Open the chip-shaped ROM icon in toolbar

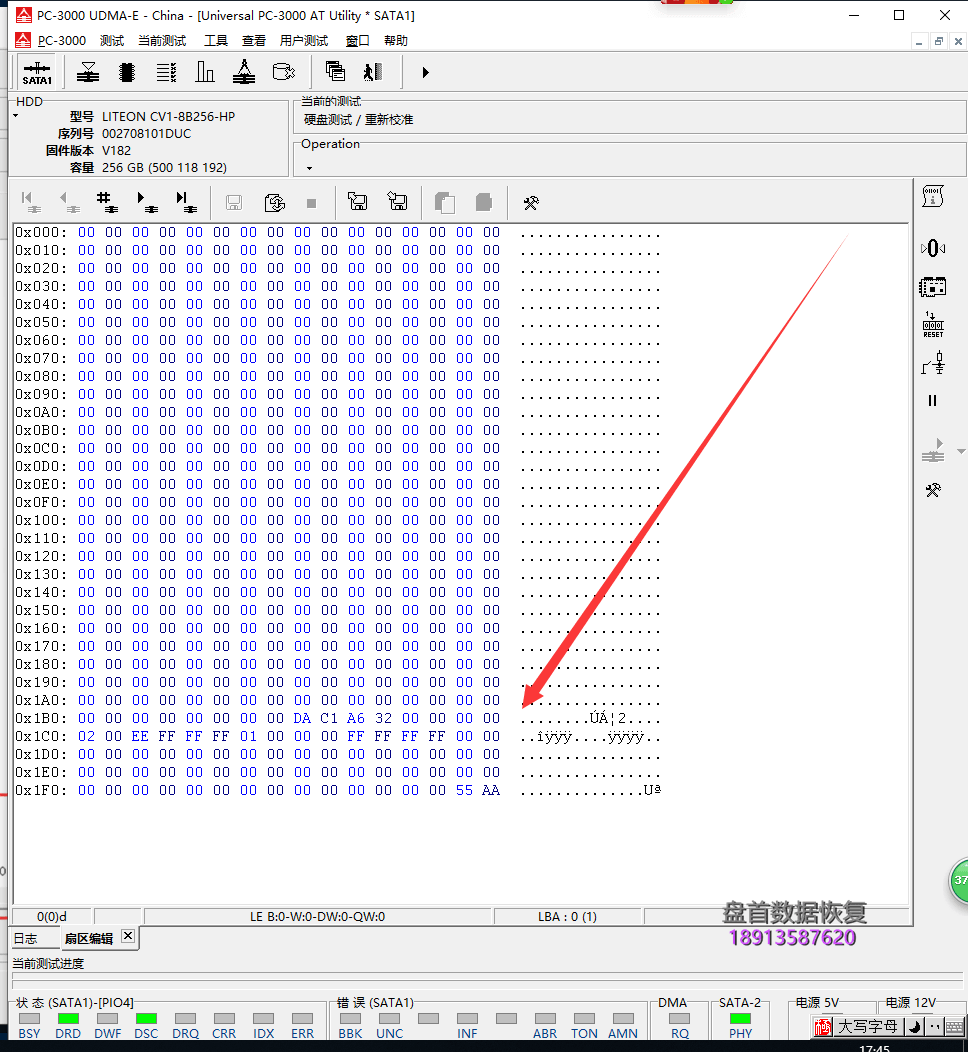click(x=127, y=72)
